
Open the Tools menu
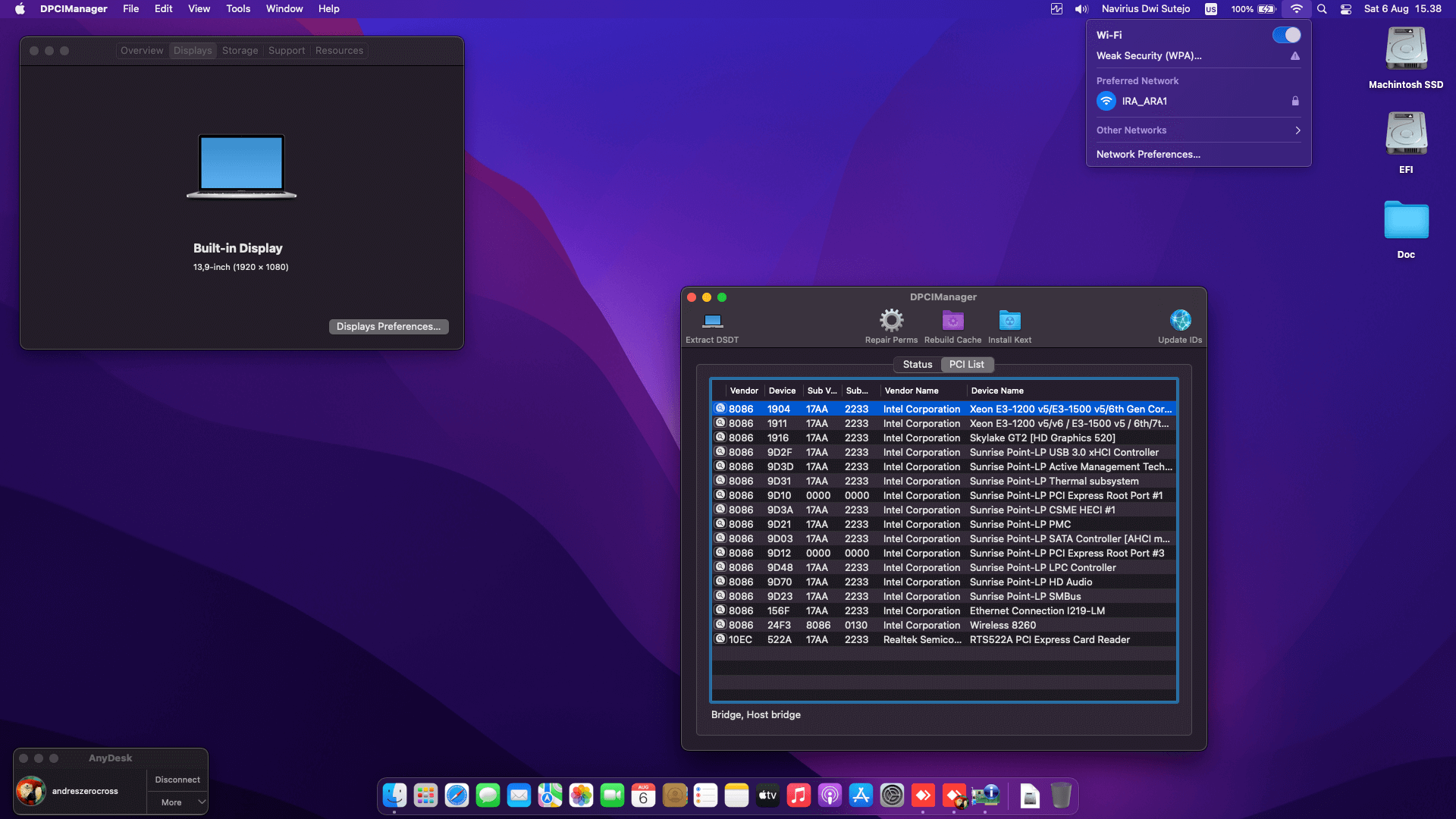coord(237,8)
